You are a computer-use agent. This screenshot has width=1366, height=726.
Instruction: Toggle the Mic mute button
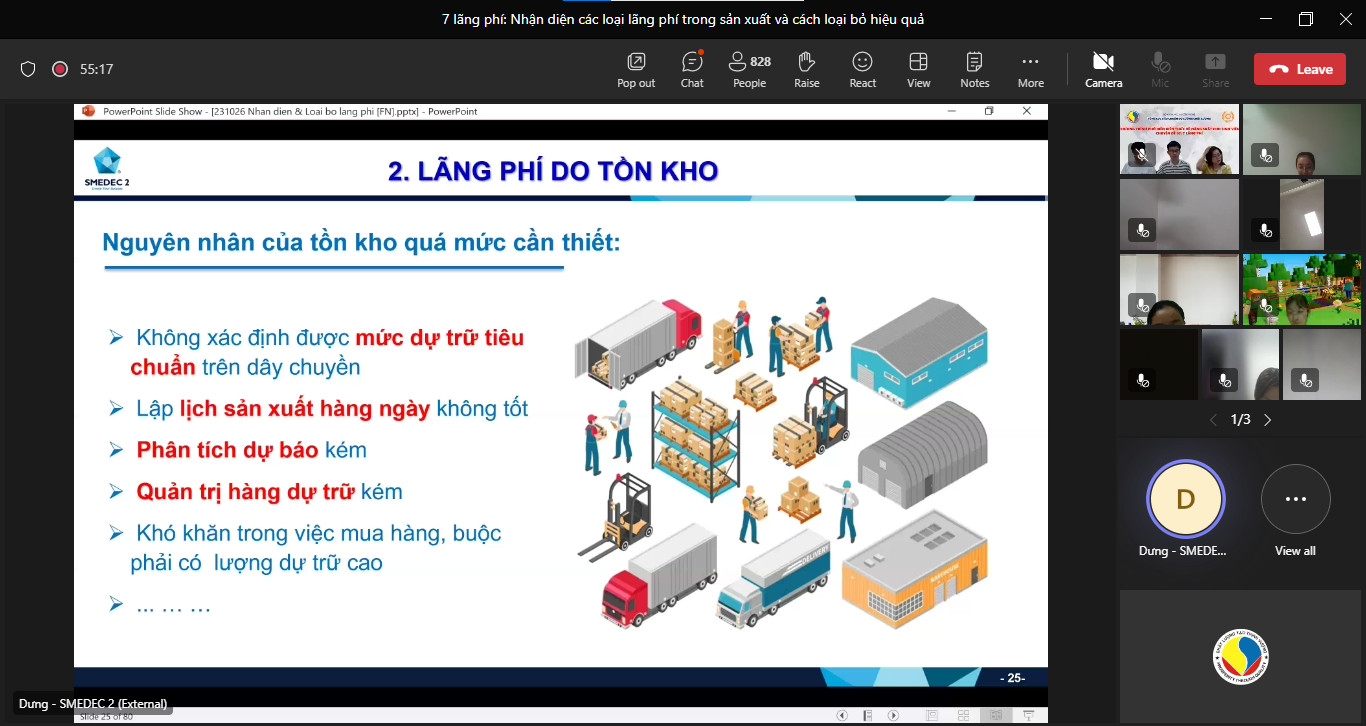coord(1160,69)
